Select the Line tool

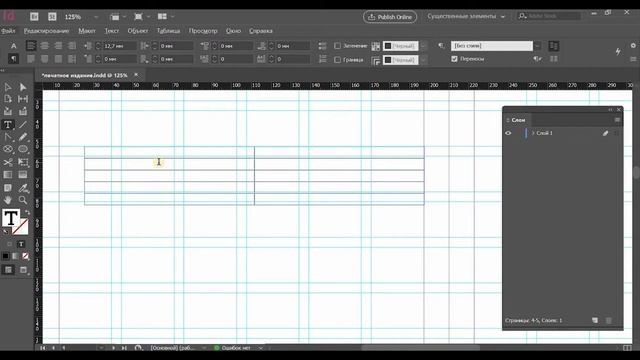23,124
